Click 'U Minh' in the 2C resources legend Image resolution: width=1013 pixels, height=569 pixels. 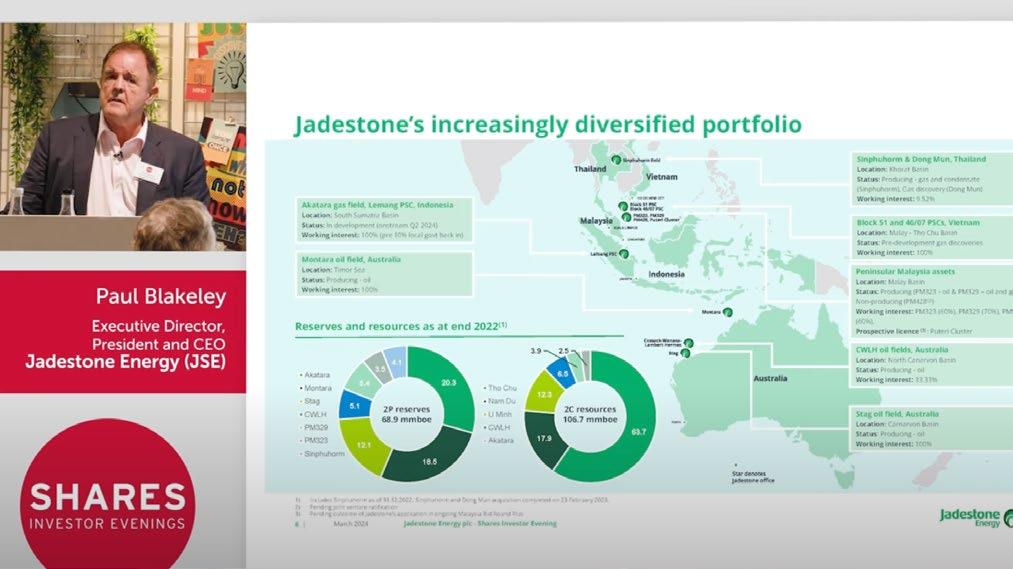(500, 415)
